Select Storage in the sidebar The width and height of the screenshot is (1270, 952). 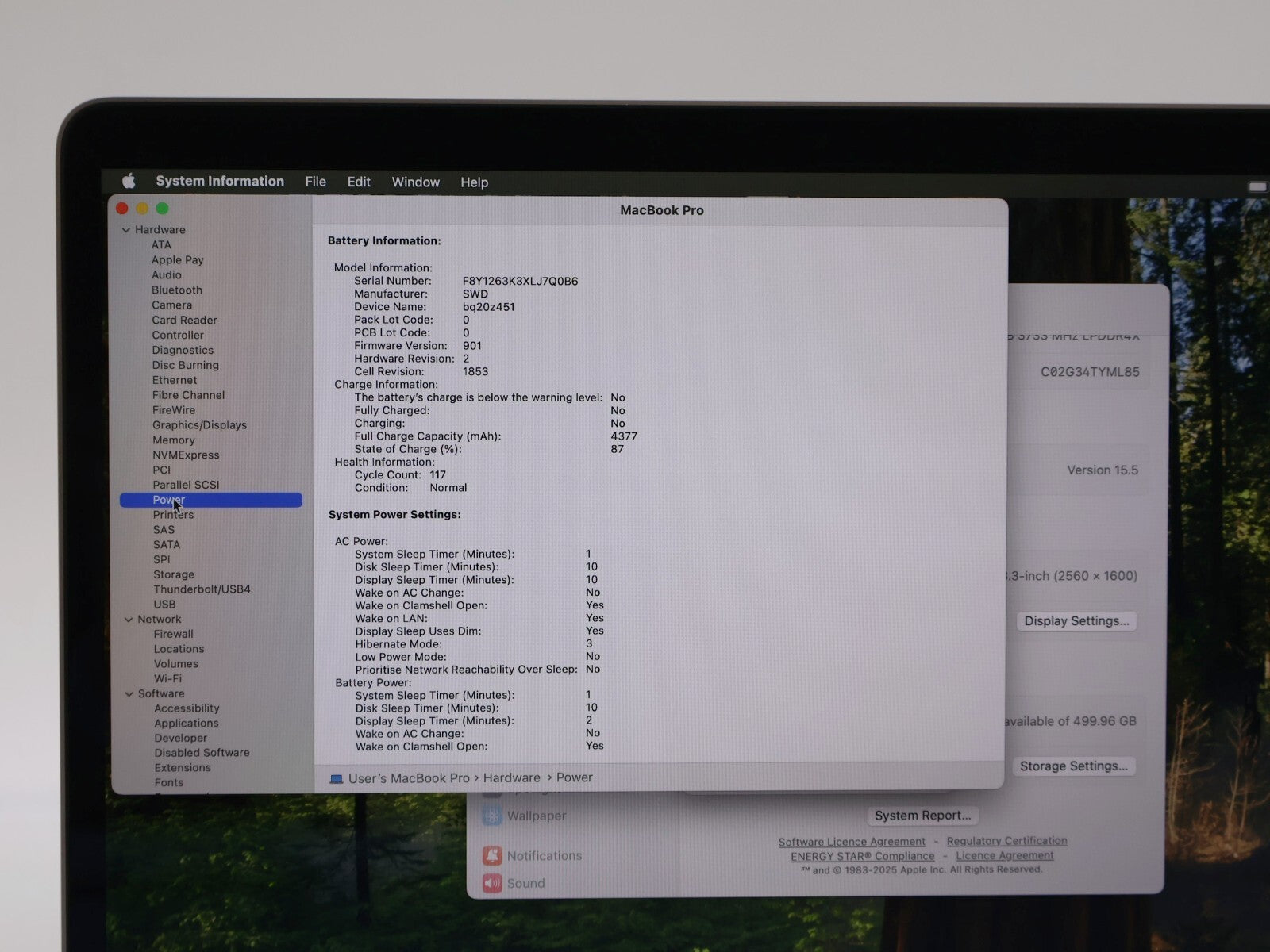click(x=174, y=574)
